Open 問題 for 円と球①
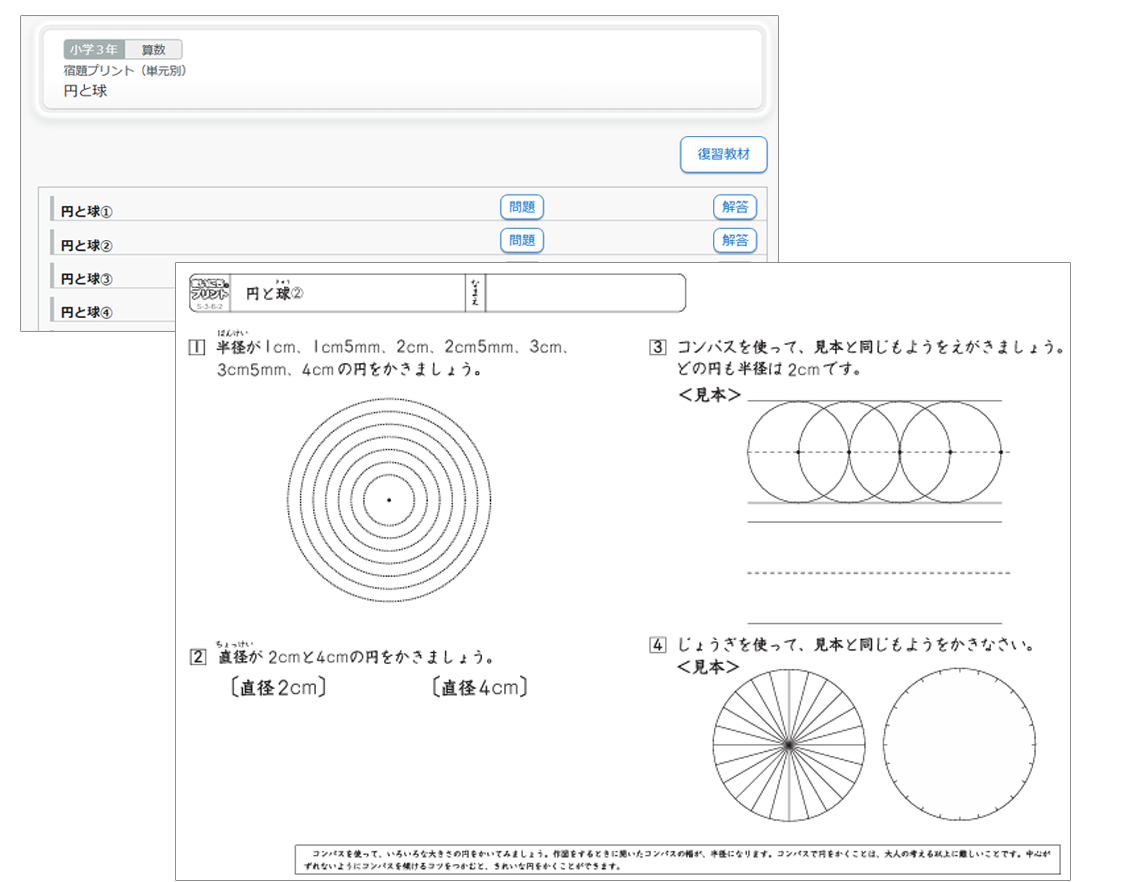Image resolution: width=1144 pixels, height=882 pixels. [x=521, y=207]
